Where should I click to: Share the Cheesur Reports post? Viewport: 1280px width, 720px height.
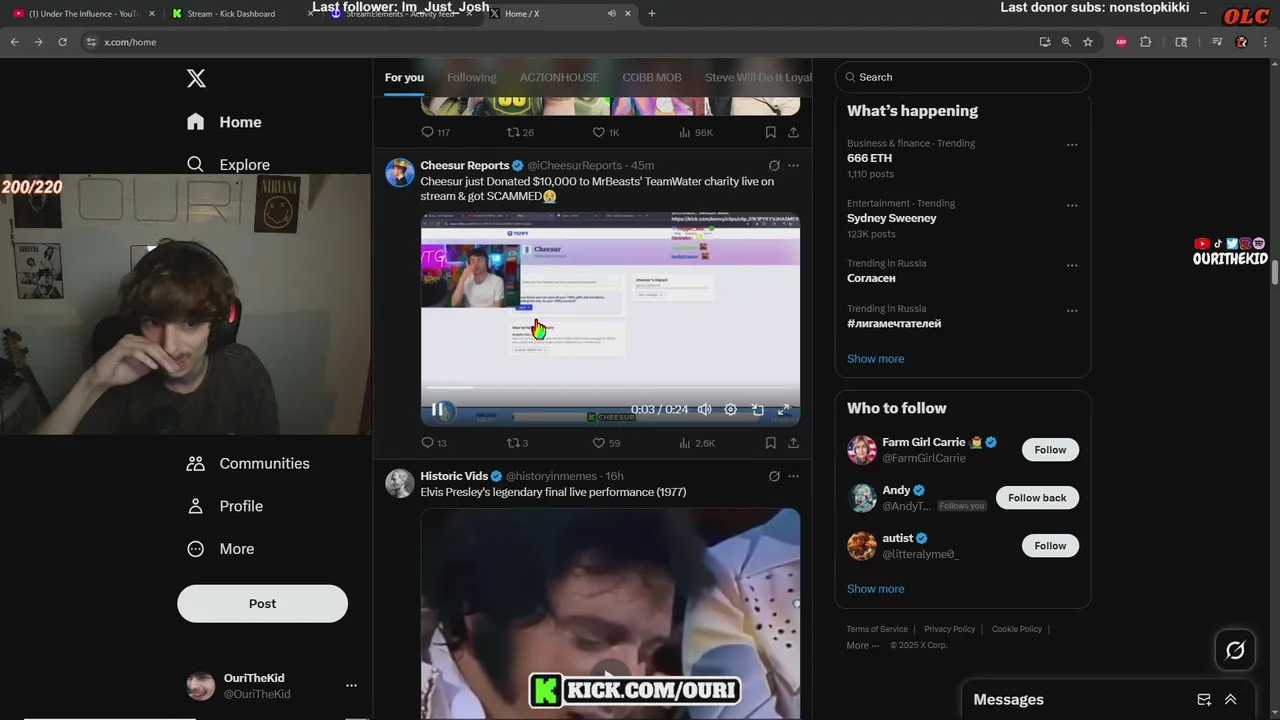(x=793, y=443)
